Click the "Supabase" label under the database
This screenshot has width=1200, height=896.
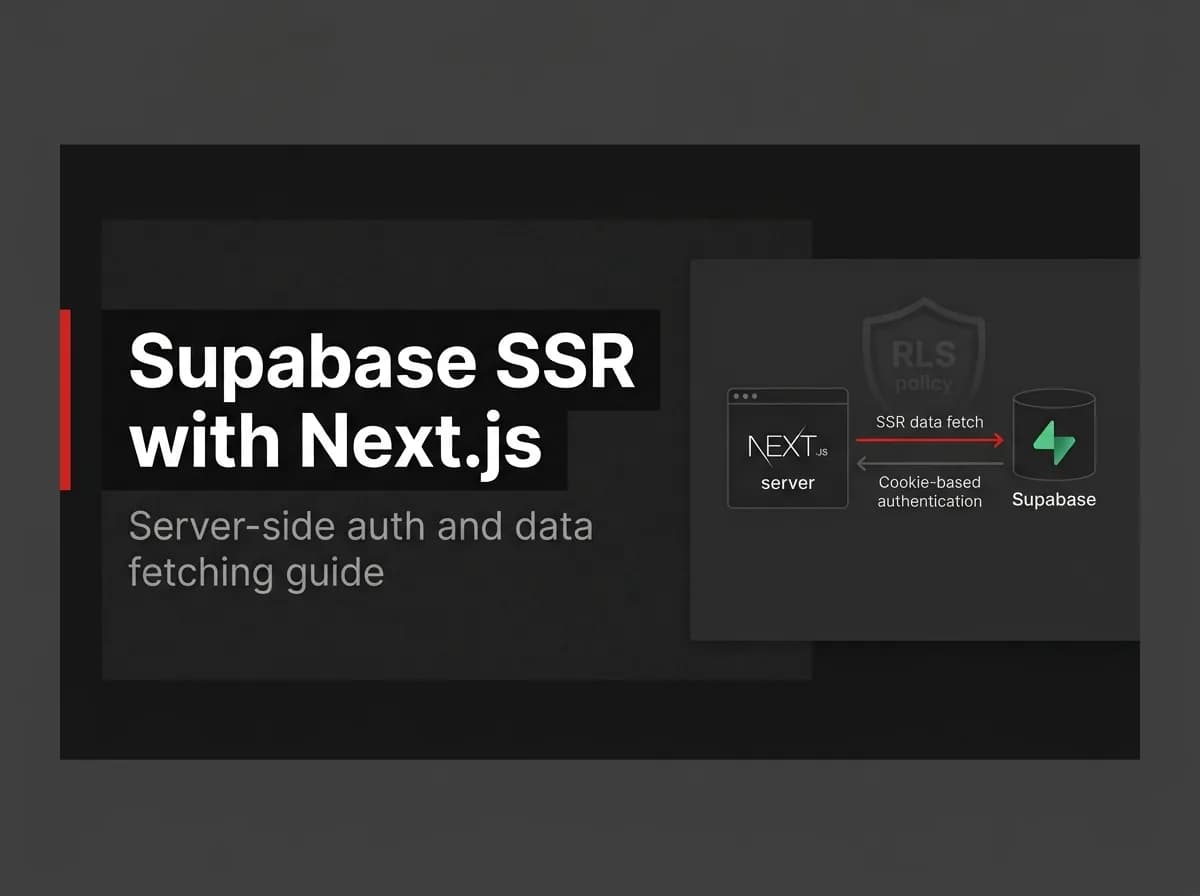[1054, 499]
